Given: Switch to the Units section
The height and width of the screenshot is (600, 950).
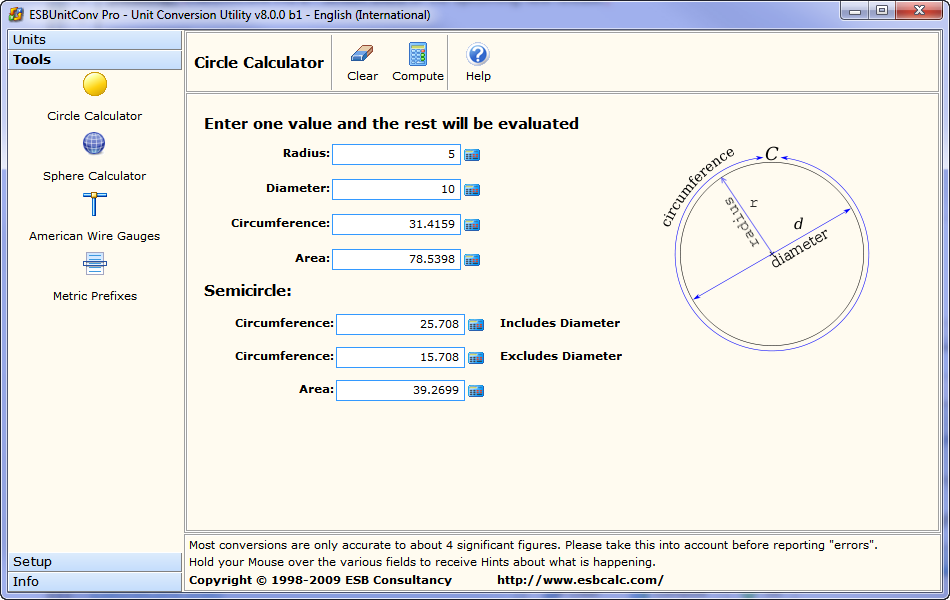Looking at the screenshot, I should 95,39.
